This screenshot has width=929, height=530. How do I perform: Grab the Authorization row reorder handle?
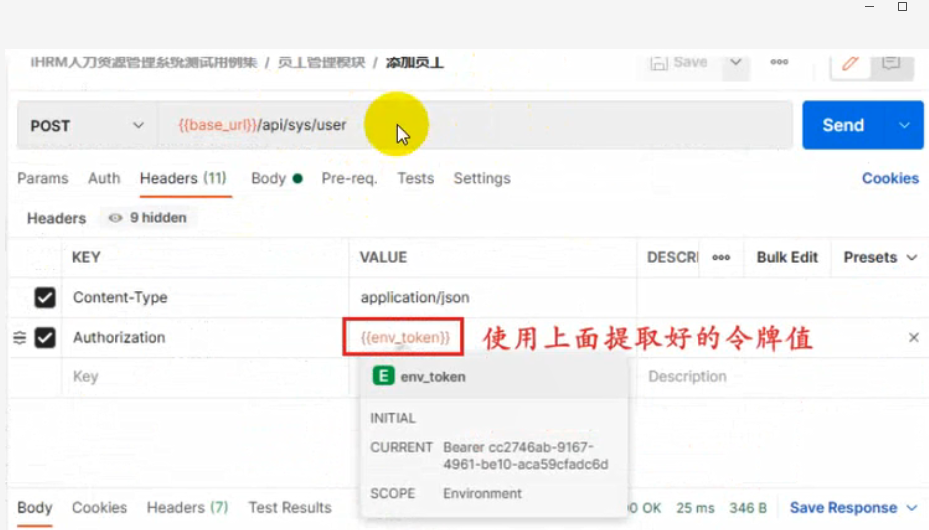(20, 338)
